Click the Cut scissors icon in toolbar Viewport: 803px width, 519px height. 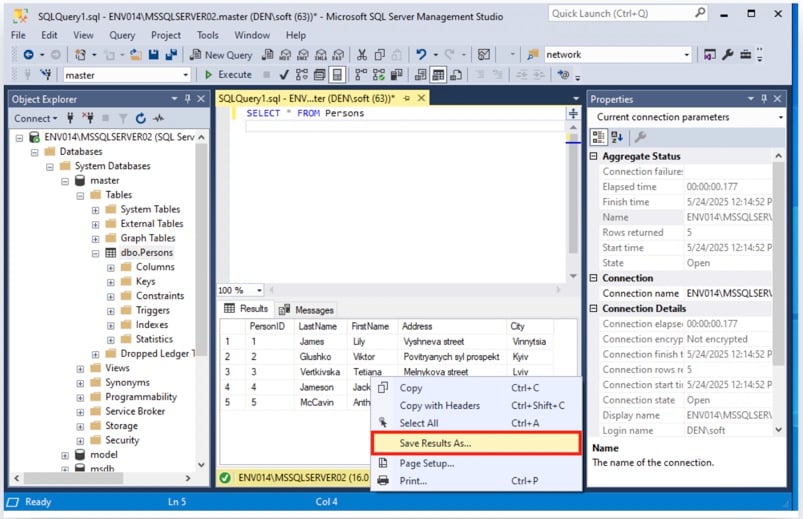[x=363, y=55]
